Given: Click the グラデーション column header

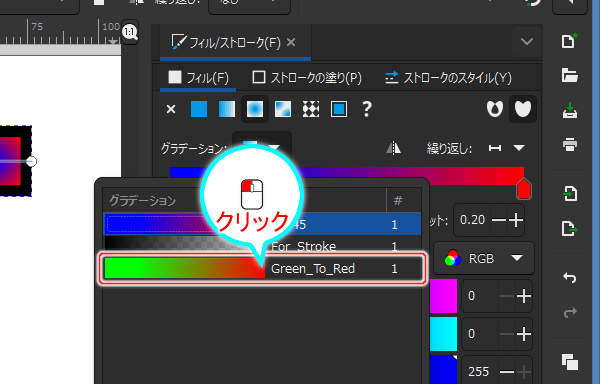Looking at the screenshot, I should click(143, 200).
